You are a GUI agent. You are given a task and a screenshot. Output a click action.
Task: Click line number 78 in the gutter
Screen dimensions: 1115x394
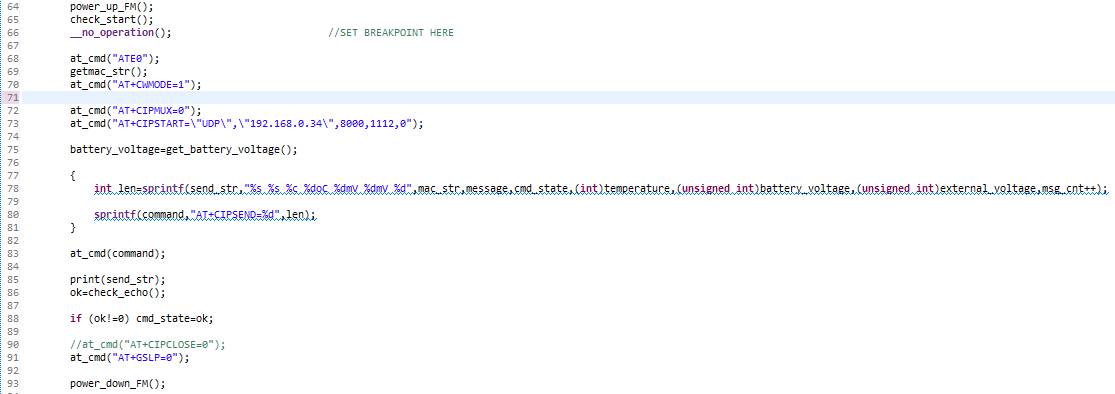pyautogui.click(x=12, y=188)
